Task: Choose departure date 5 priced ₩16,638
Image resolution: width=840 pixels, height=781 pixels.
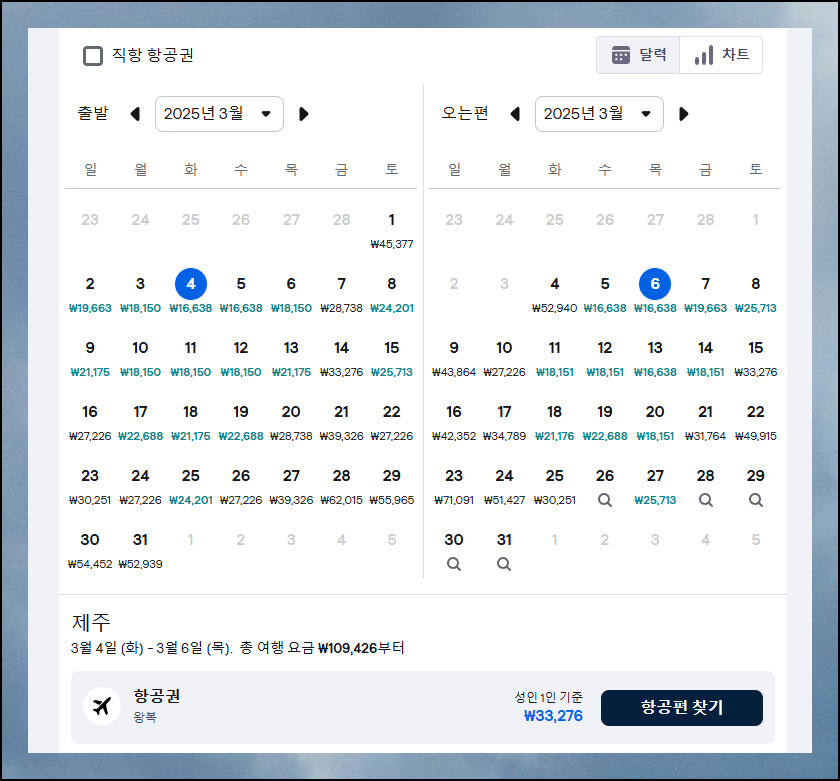Action: click(x=241, y=294)
